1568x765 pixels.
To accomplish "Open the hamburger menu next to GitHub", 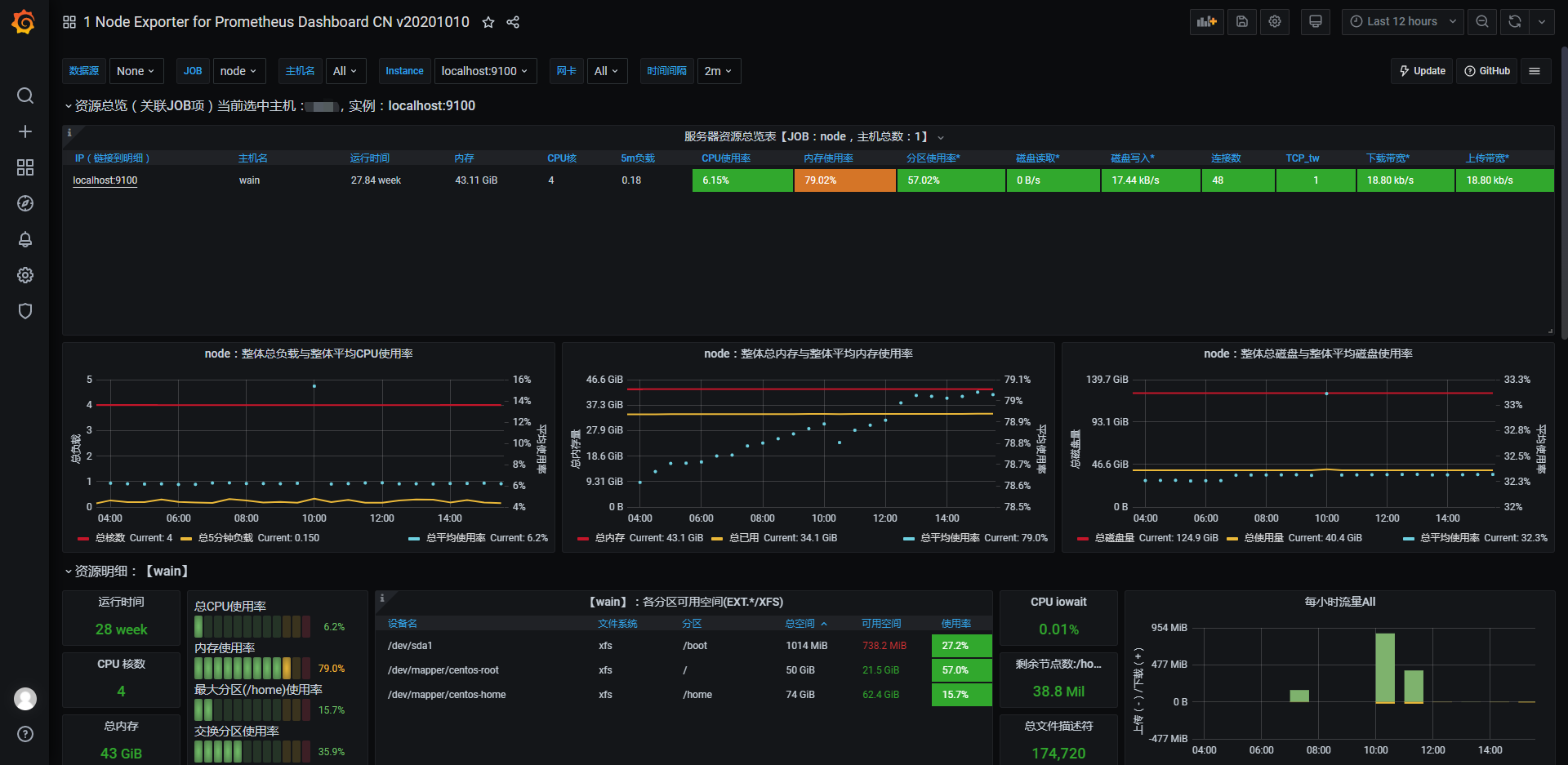I will point(1535,71).
